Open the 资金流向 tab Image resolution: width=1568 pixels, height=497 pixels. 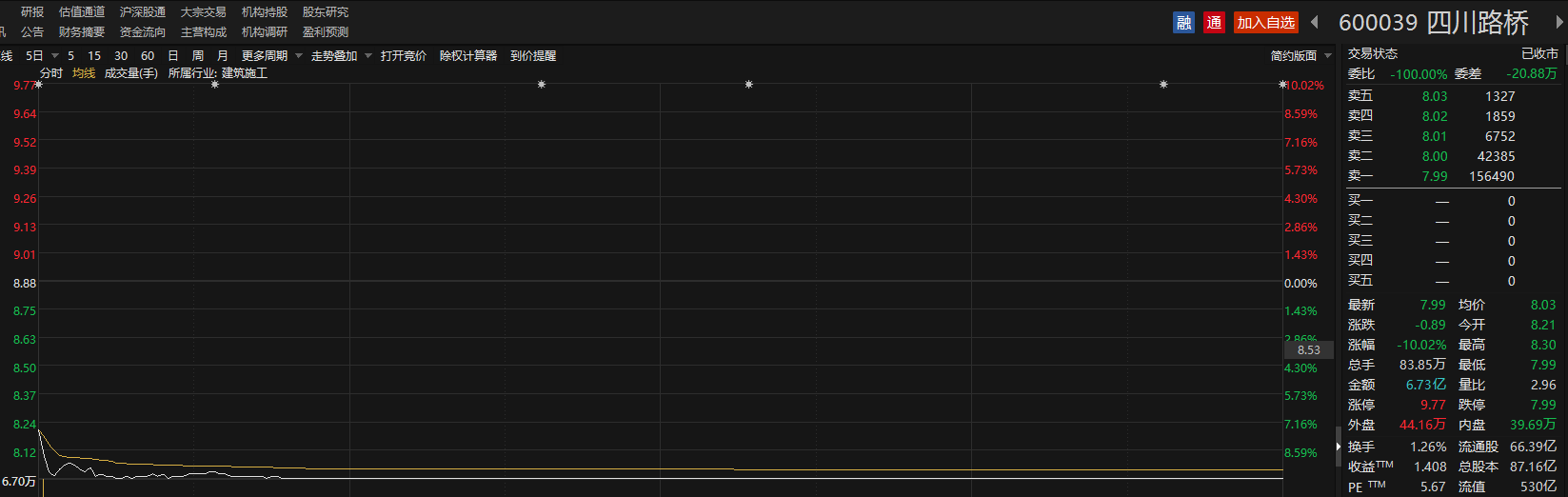143,32
